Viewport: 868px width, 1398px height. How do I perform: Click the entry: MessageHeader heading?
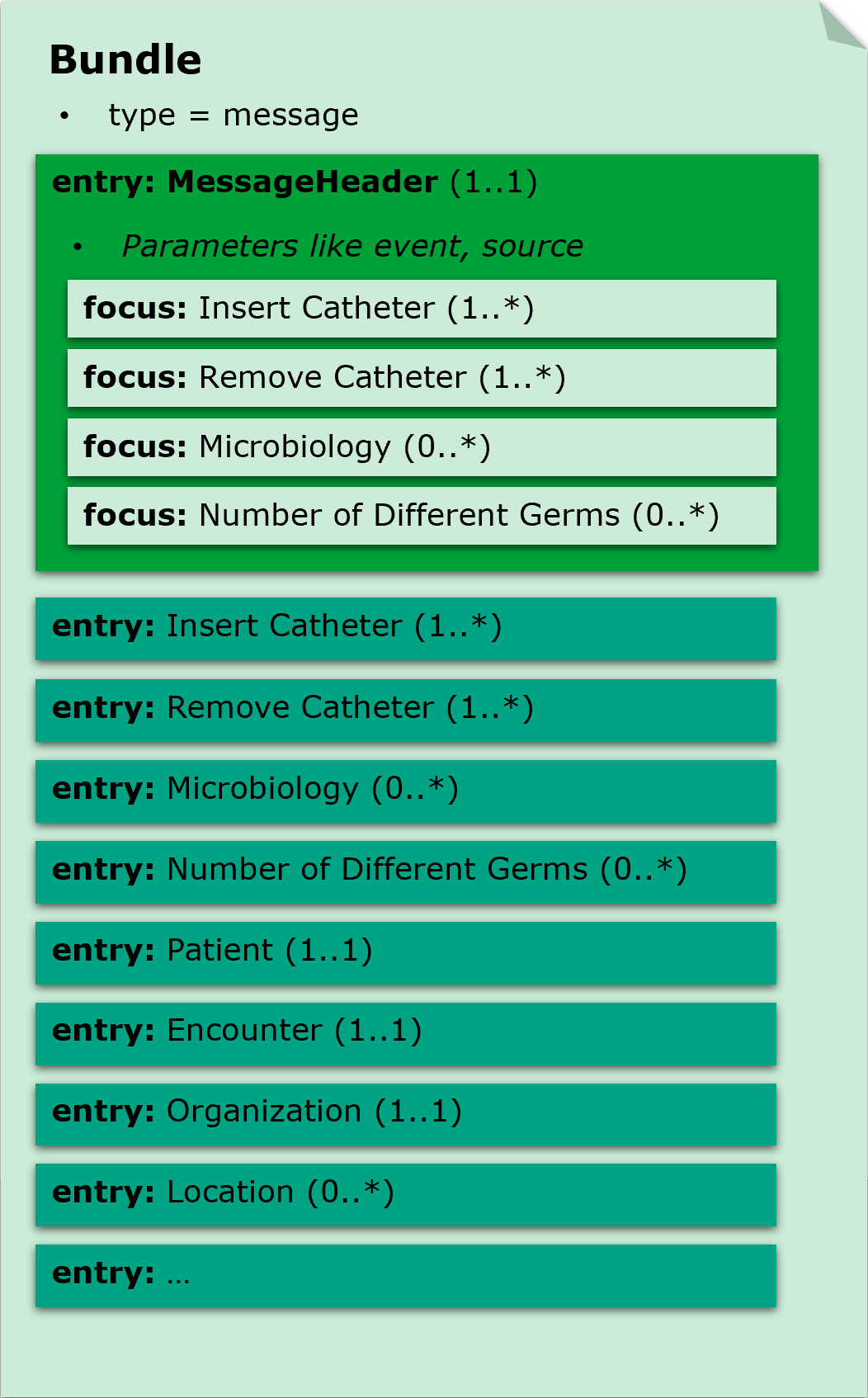point(295,182)
